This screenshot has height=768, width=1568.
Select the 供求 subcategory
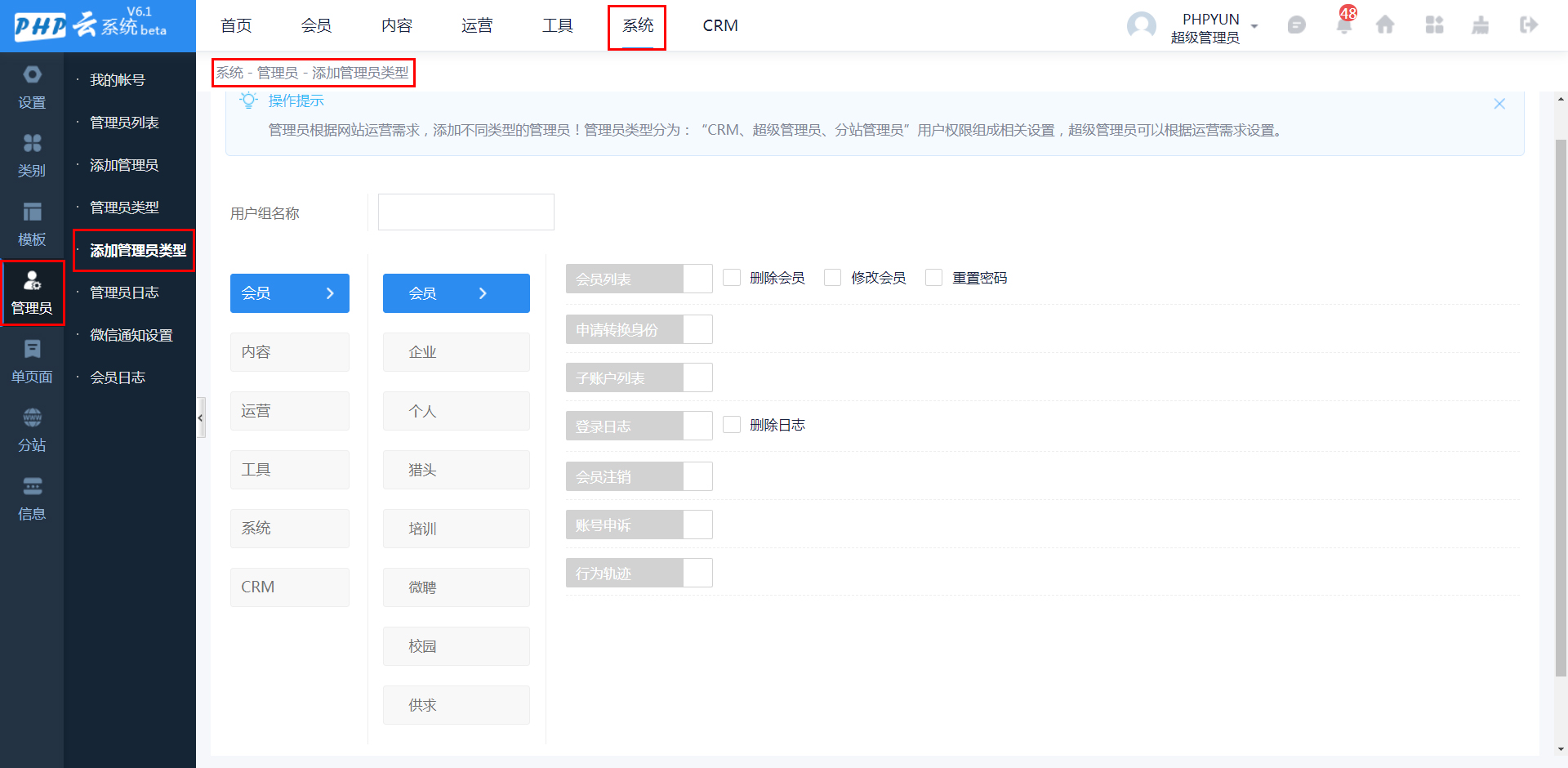coord(457,705)
